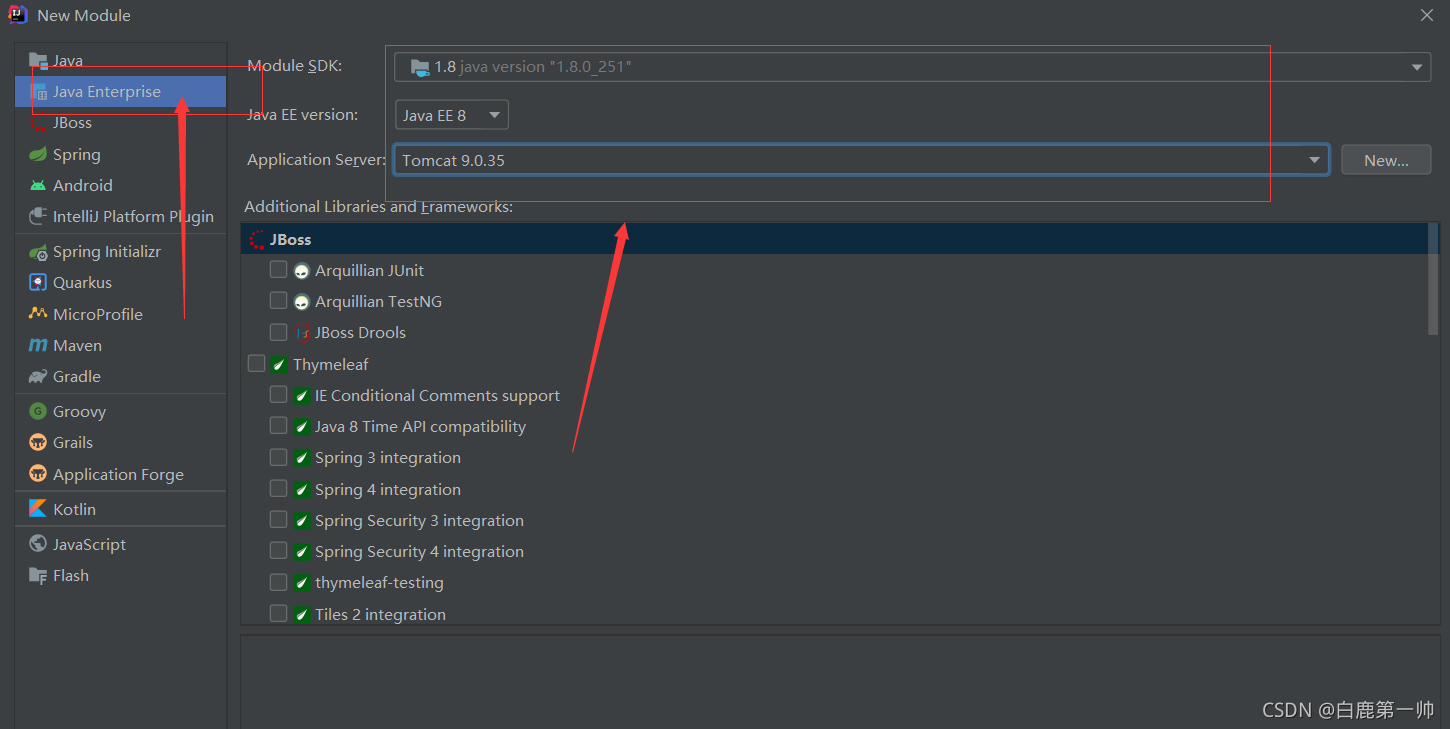Screen dimensions: 1450x729
Task: Open the Application Server dropdown
Action: (x=862, y=160)
